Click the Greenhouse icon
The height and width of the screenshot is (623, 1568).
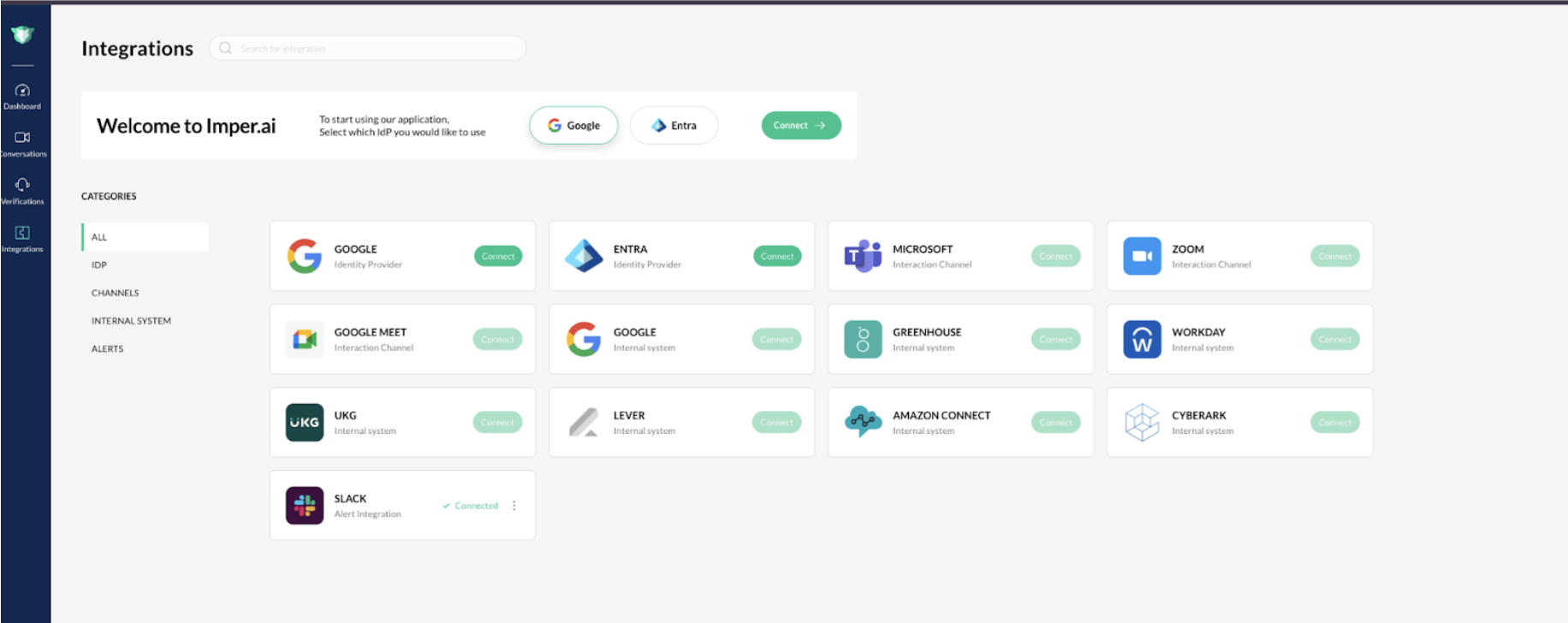863,339
